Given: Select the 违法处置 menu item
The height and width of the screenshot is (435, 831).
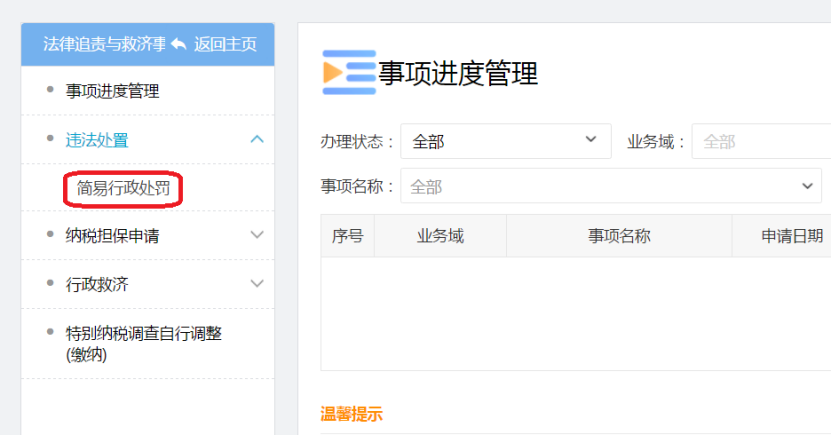Looking at the screenshot, I should (x=97, y=140).
